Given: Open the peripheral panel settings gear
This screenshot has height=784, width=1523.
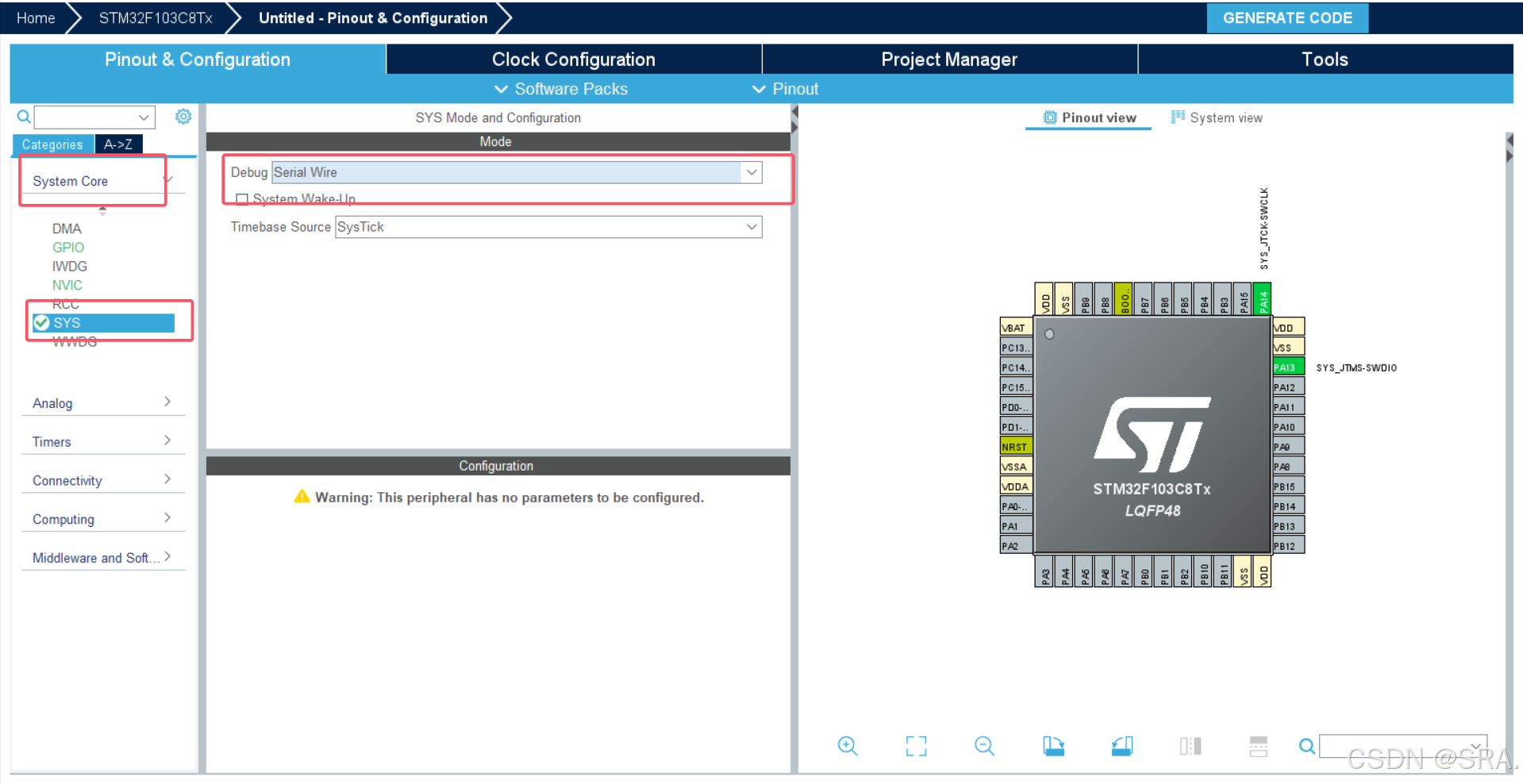Looking at the screenshot, I should 183,116.
